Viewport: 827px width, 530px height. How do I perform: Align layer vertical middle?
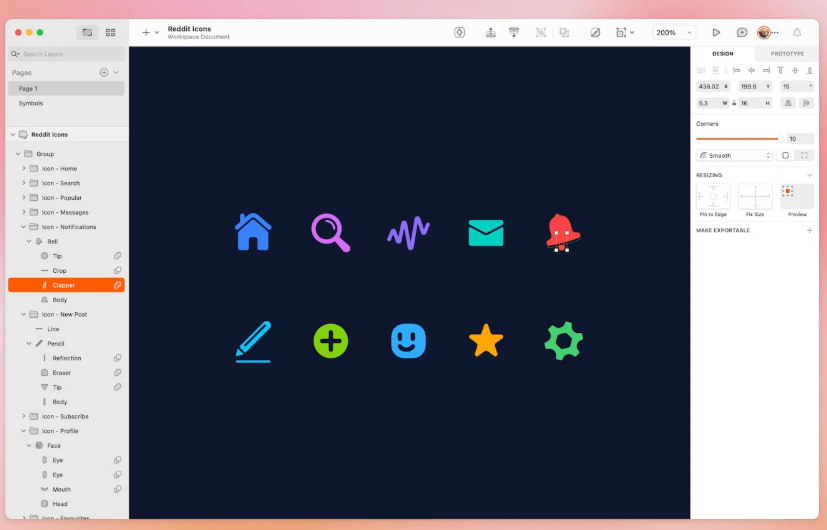pos(795,70)
